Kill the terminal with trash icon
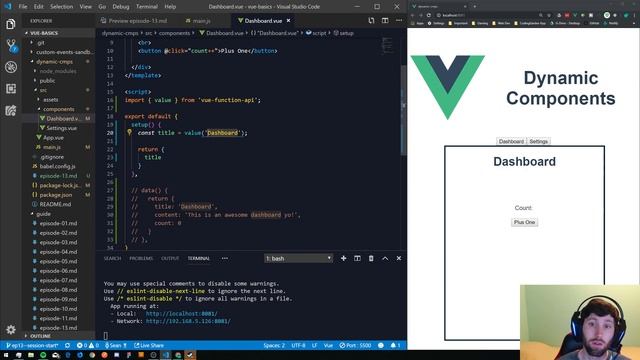 coord(371,258)
